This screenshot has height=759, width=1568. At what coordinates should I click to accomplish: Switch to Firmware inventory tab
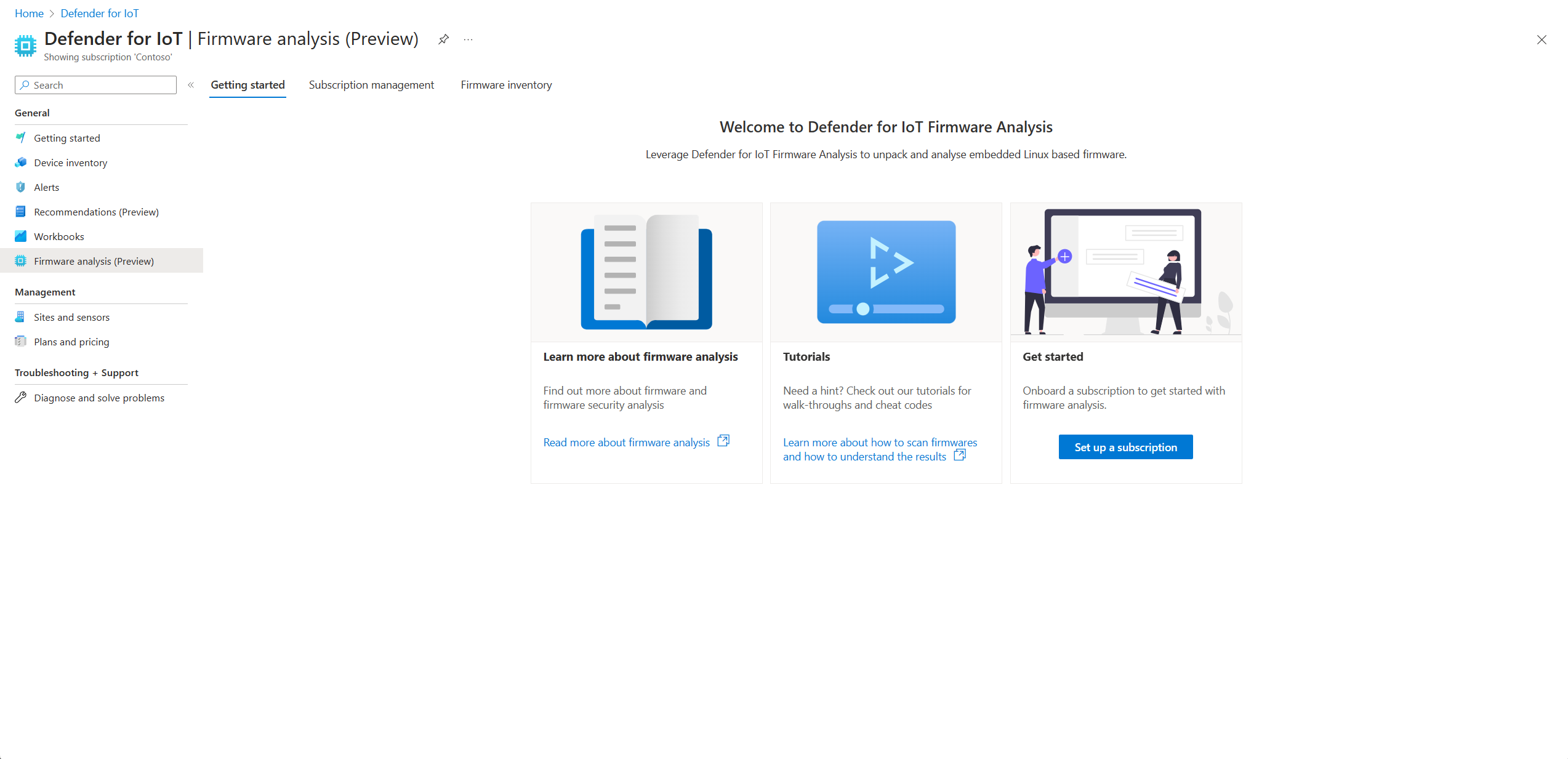click(506, 85)
